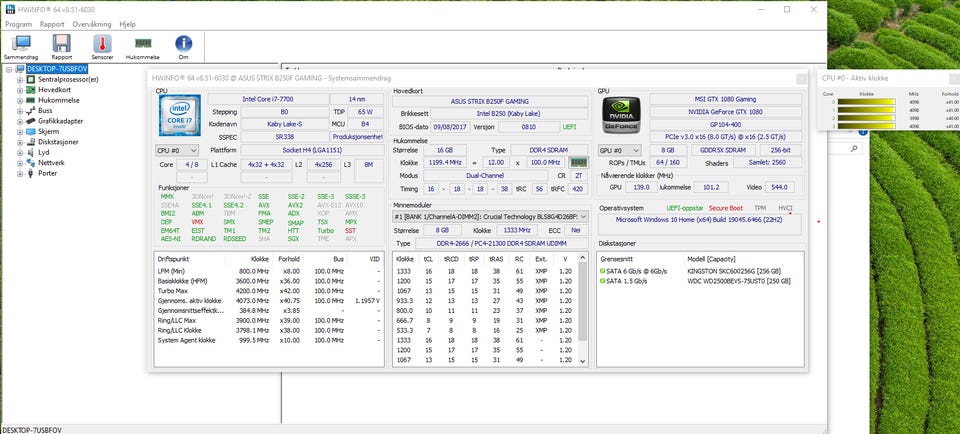Open the Overvåkning menu
Viewport: 960px width, 434px height.
[x=92, y=24]
